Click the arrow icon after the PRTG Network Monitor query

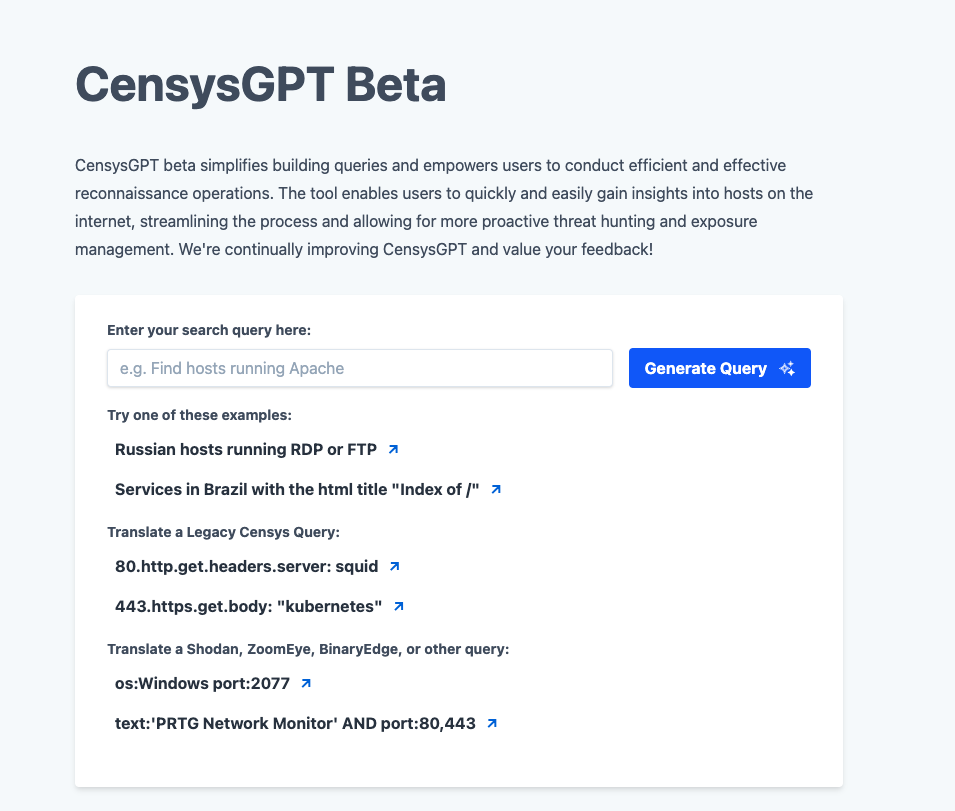[491, 722]
